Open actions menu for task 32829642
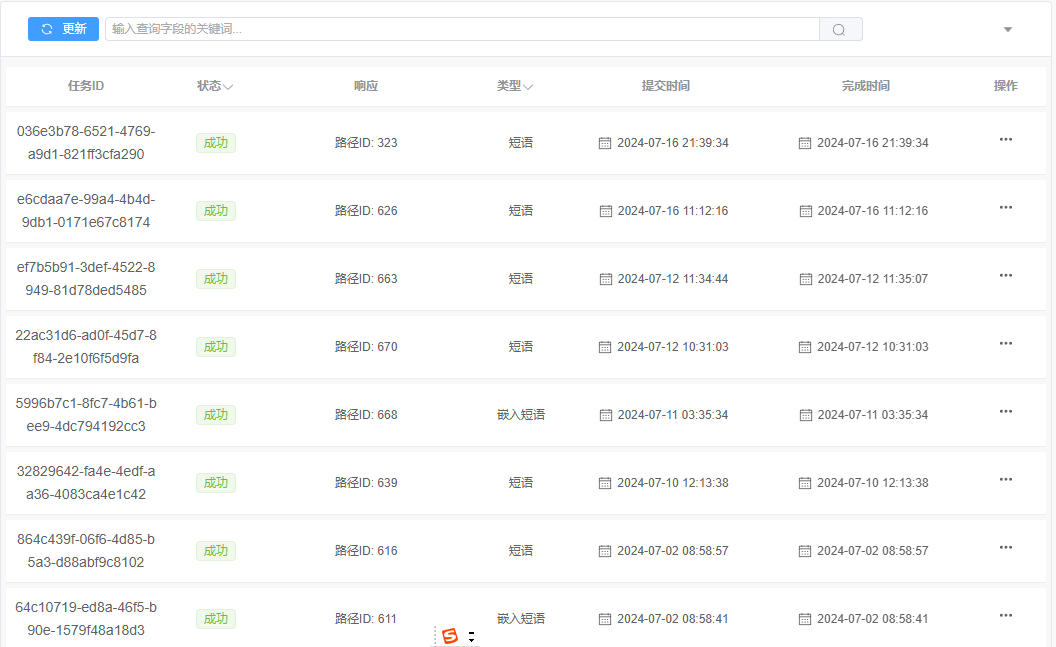The image size is (1056, 647). (x=1005, y=479)
